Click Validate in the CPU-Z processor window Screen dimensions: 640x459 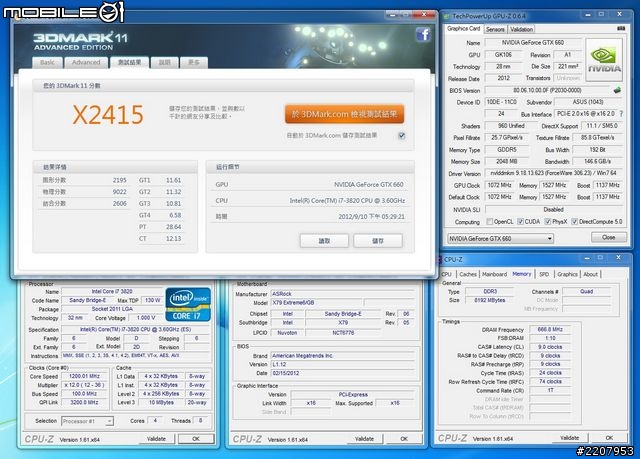(156, 439)
